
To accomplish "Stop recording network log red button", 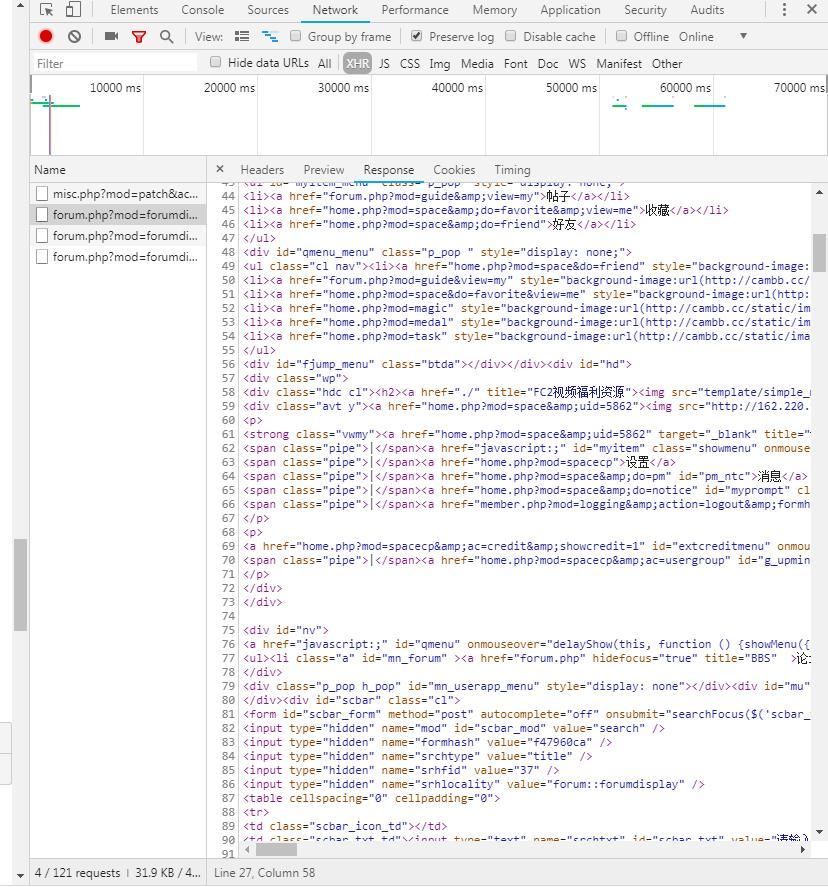I will coord(46,37).
